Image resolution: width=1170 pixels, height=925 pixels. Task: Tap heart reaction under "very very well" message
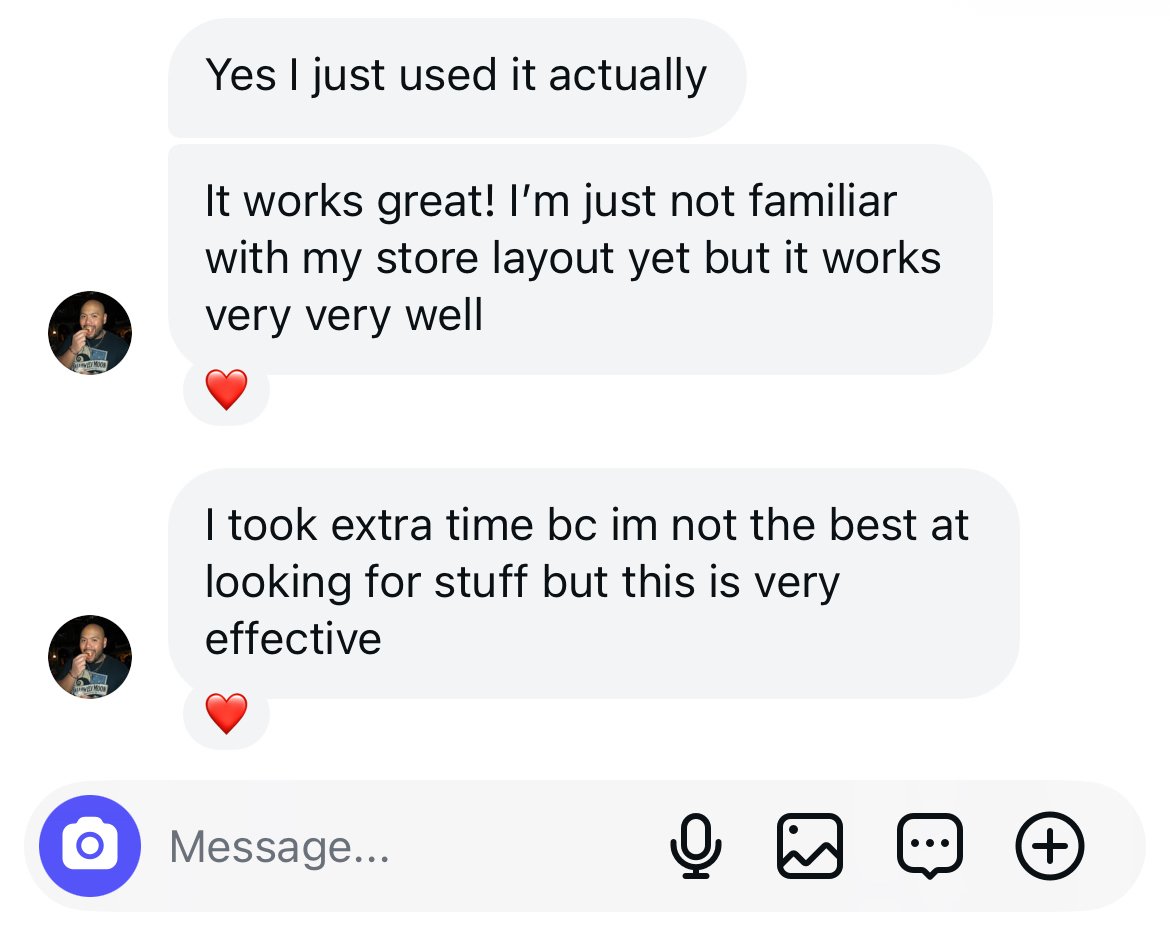(x=226, y=390)
